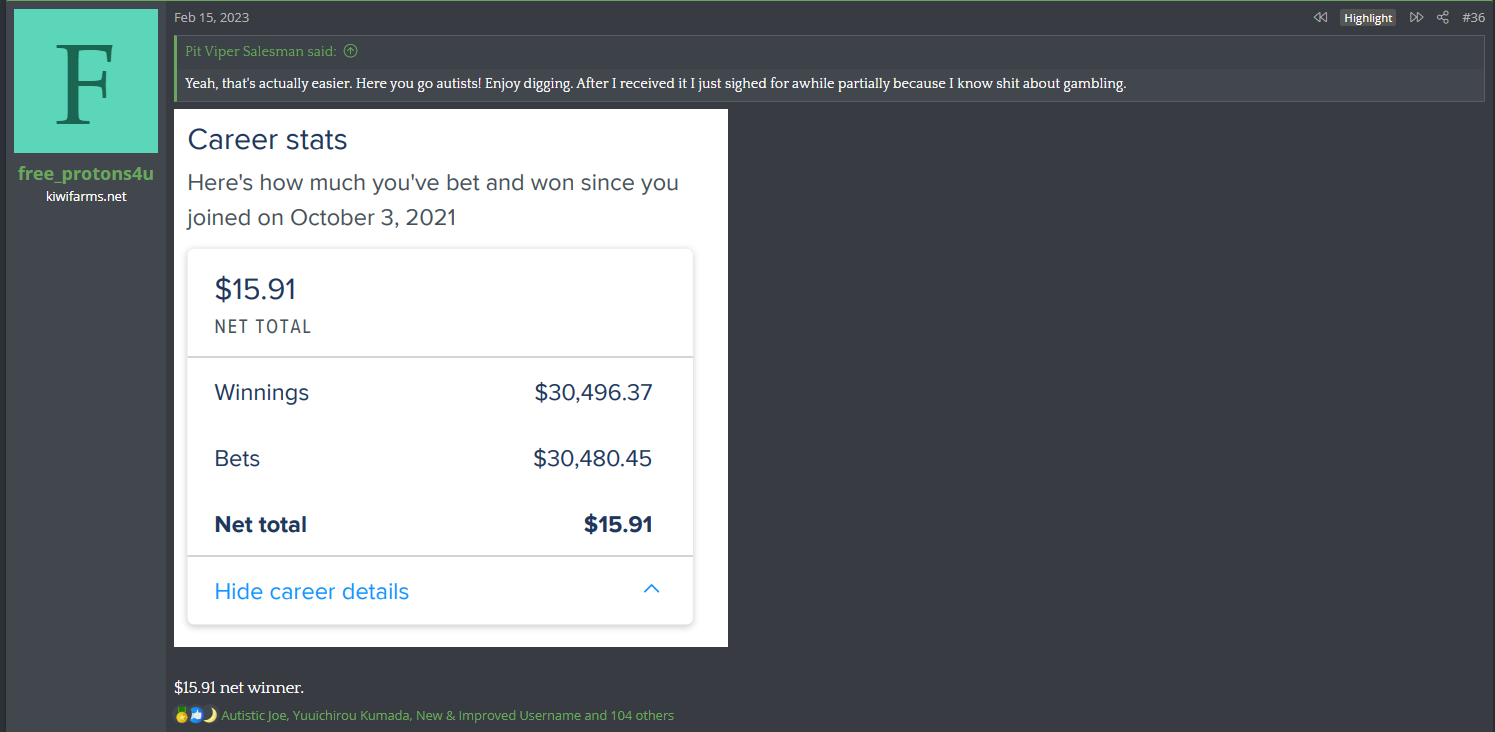
Task: Click Hide career details link
Action: (311, 591)
